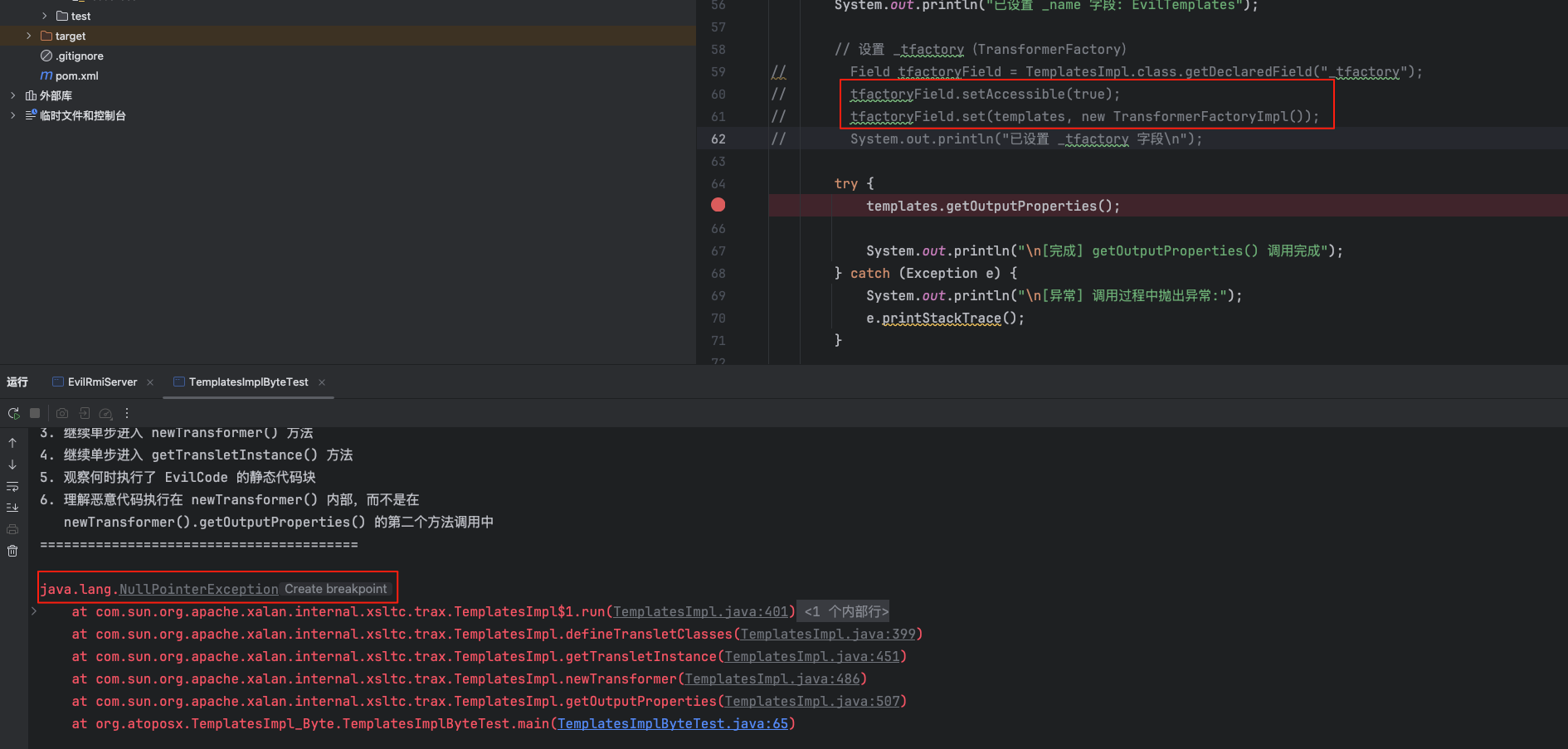Toggle the breakpoint on the getOutputProperties line
Viewport: 1568px width, 749px height.
pyautogui.click(x=718, y=205)
